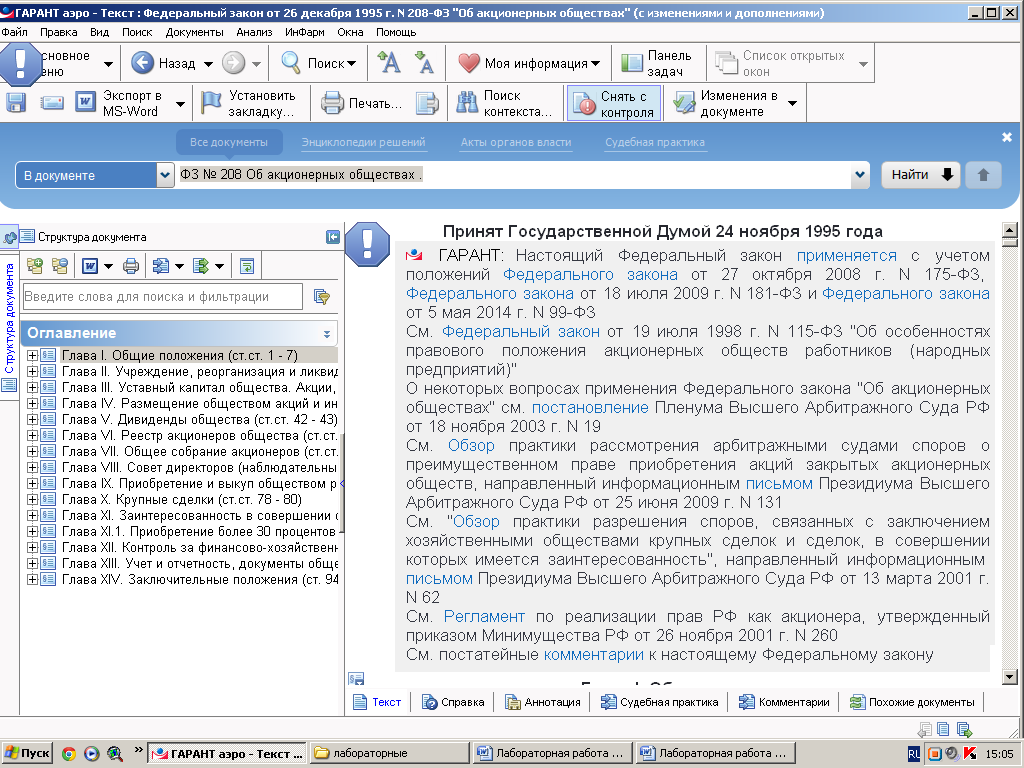The width and height of the screenshot is (1024, 768).
Task: Click Word export icon in structure panel toolbar
Action: click(x=89, y=266)
